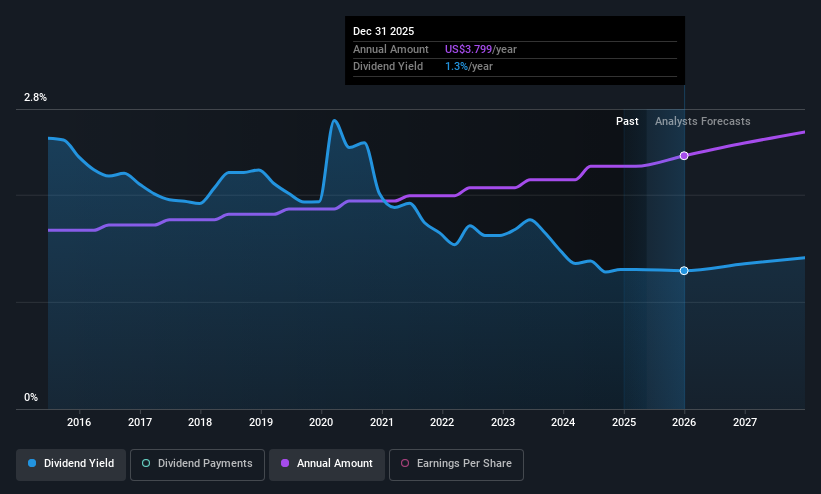Click the 2026 x-axis label
This screenshot has width=821, height=494.
(684, 422)
